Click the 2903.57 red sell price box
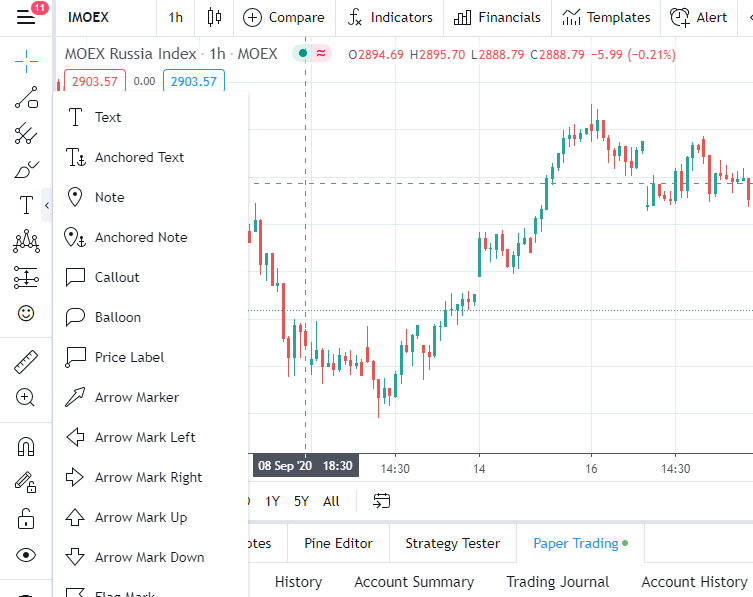The height and width of the screenshot is (597, 753). [94, 81]
